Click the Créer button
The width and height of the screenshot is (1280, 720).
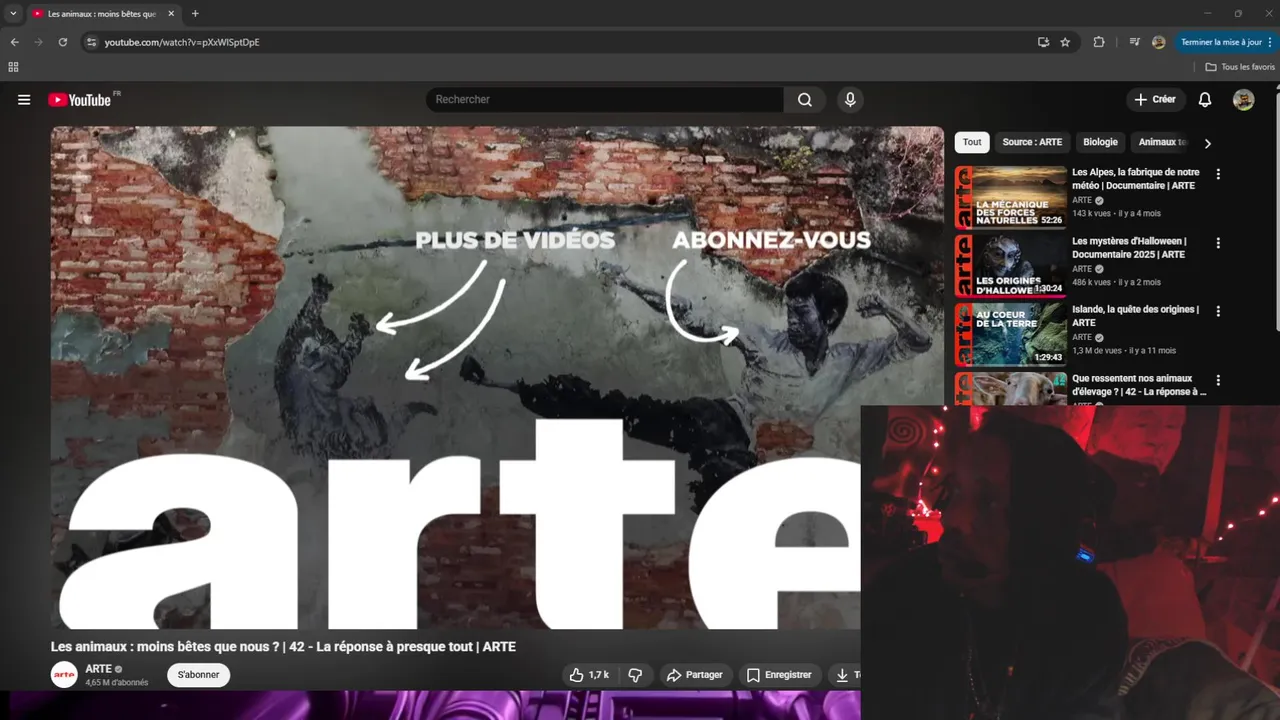(1155, 100)
